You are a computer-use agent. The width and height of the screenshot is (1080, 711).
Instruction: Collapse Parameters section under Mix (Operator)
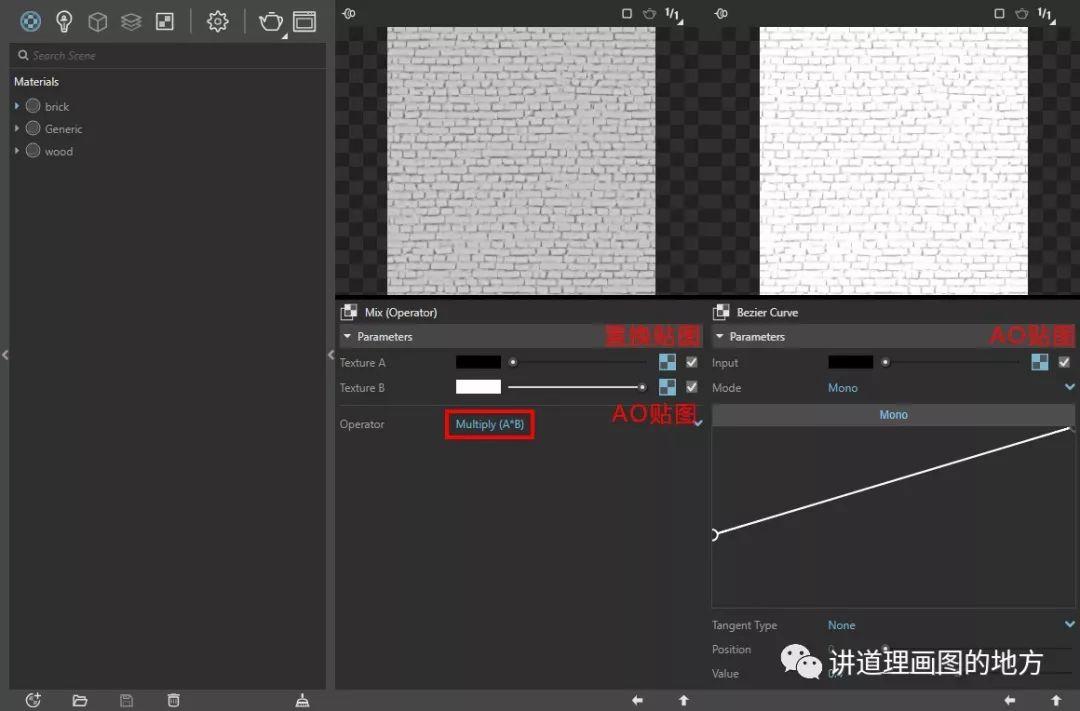point(348,336)
